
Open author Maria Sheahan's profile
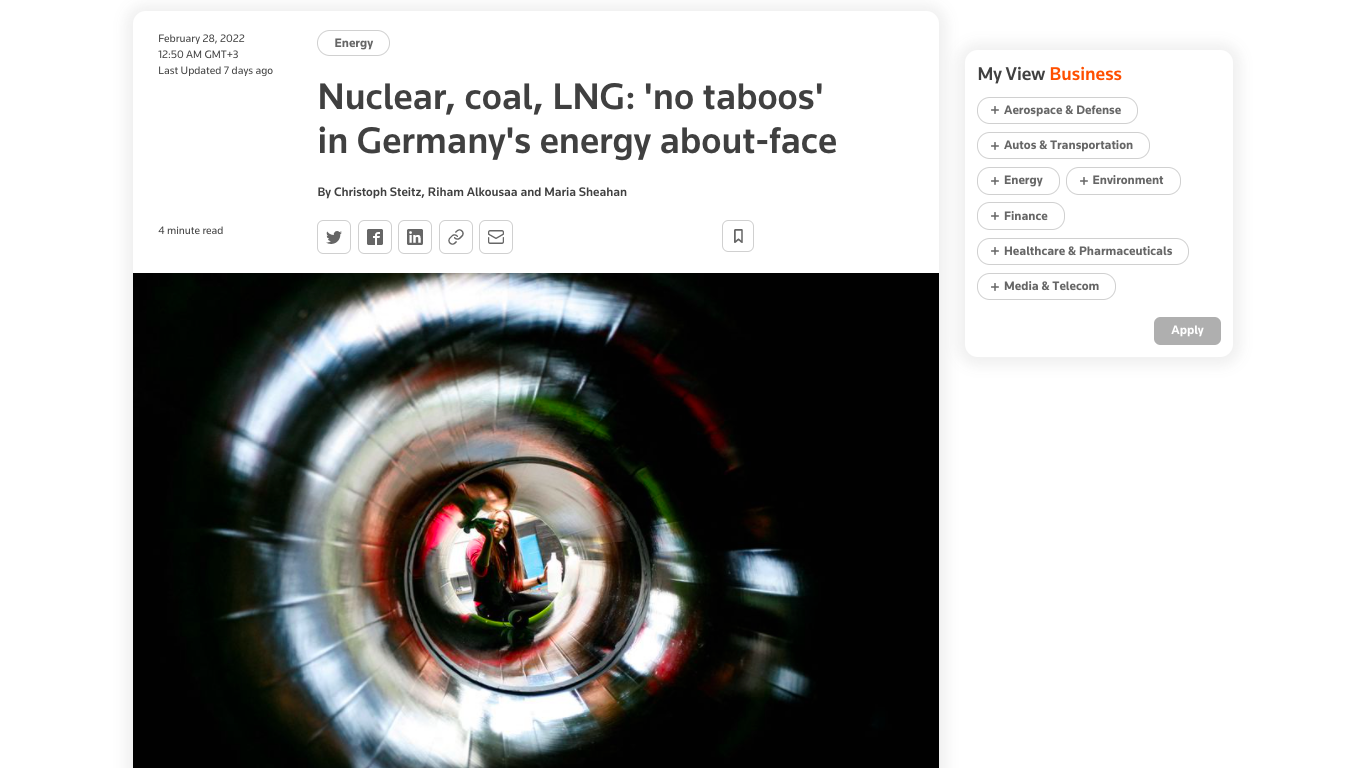click(x=585, y=192)
